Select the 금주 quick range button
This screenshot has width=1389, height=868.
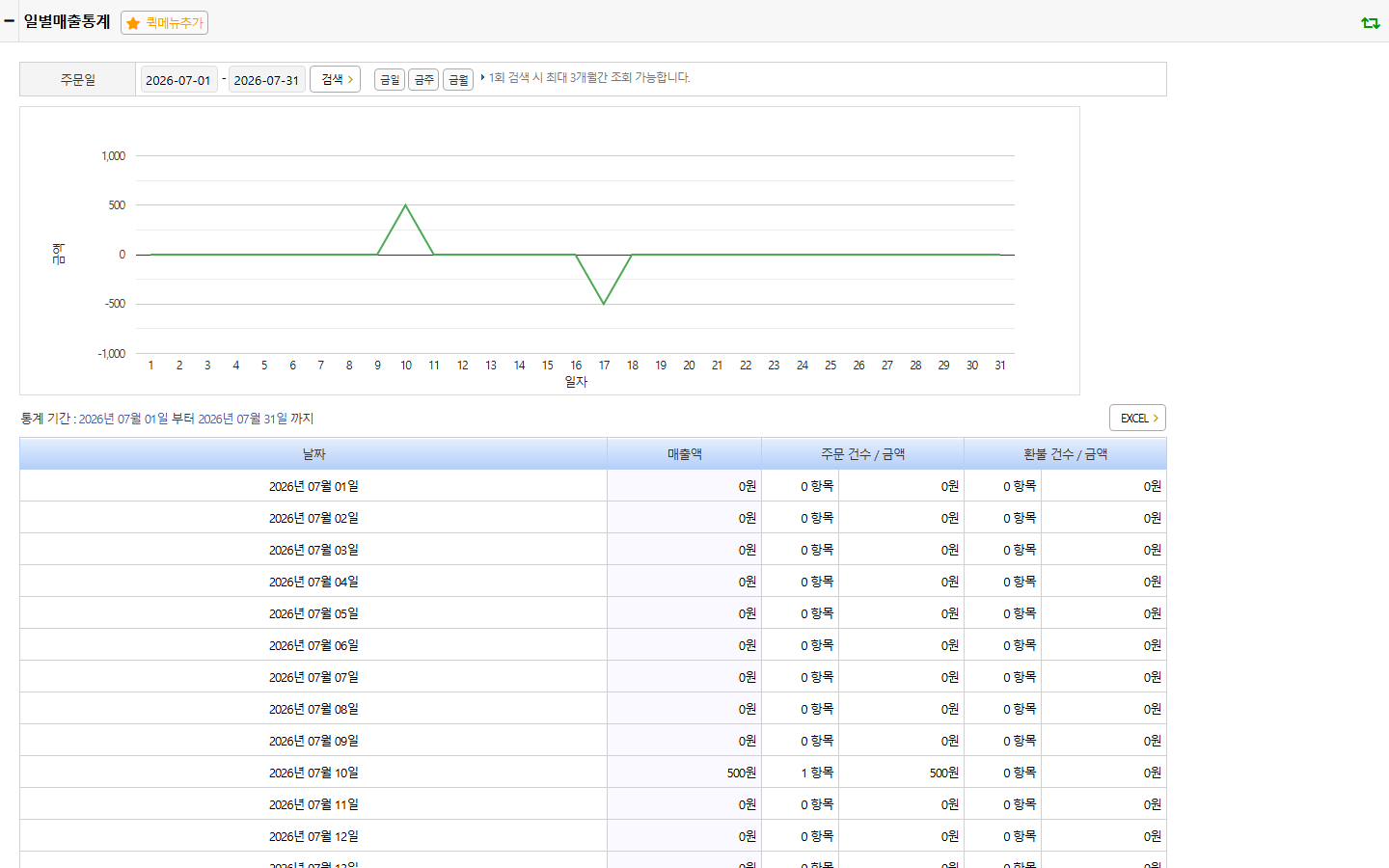(423, 80)
